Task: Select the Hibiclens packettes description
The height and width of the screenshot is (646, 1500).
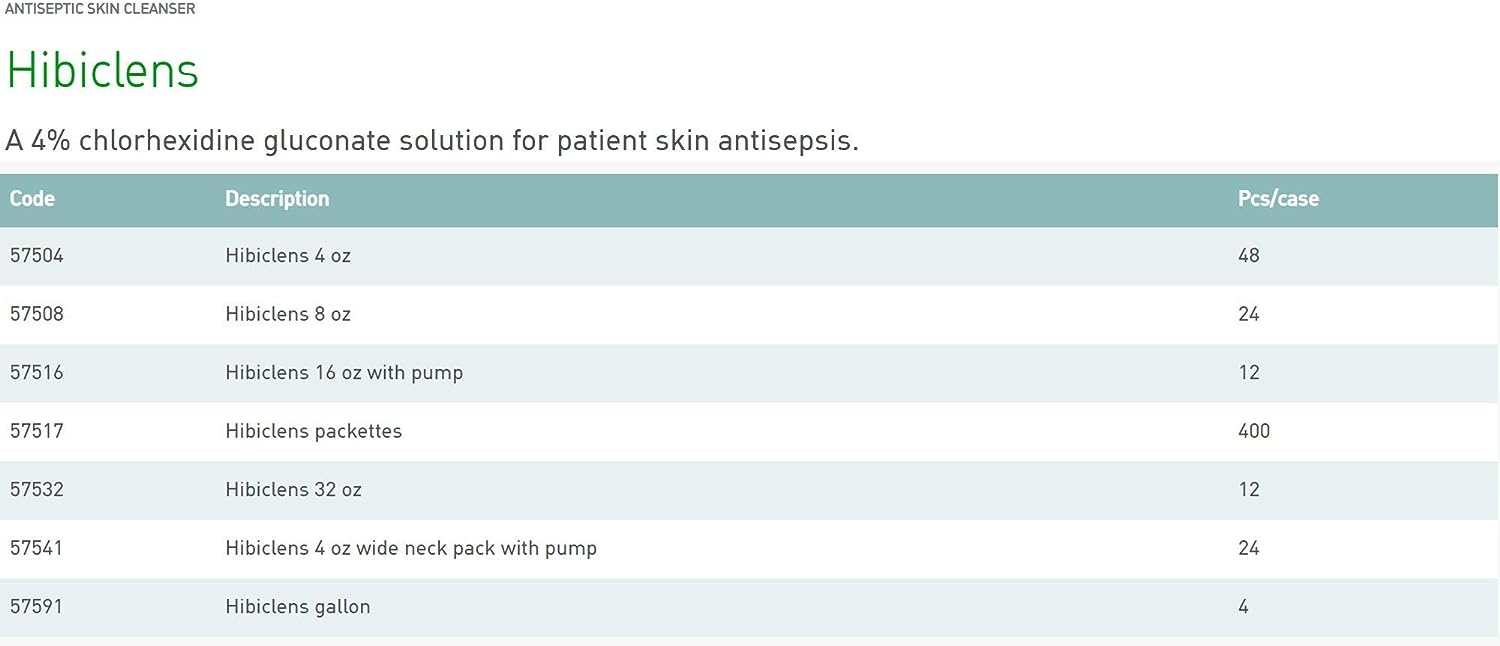Action: (x=314, y=431)
